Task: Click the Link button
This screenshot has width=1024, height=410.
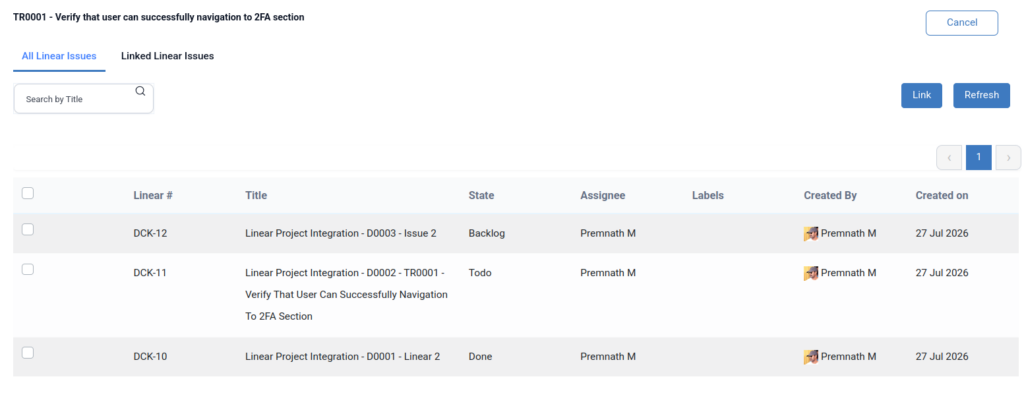Action: [x=921, y=95]
